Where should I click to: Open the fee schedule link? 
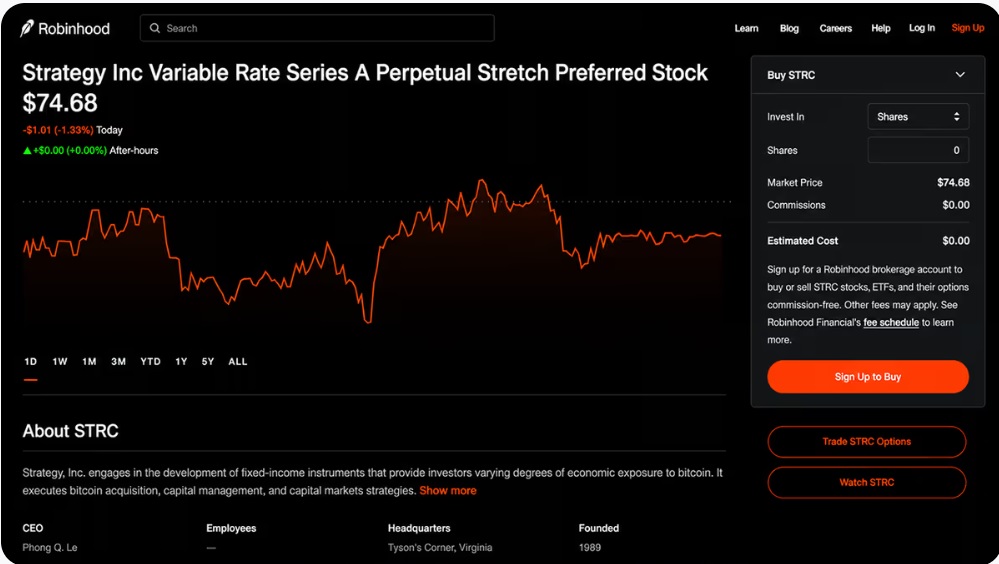pyautogui.click(x=891, y=322)
